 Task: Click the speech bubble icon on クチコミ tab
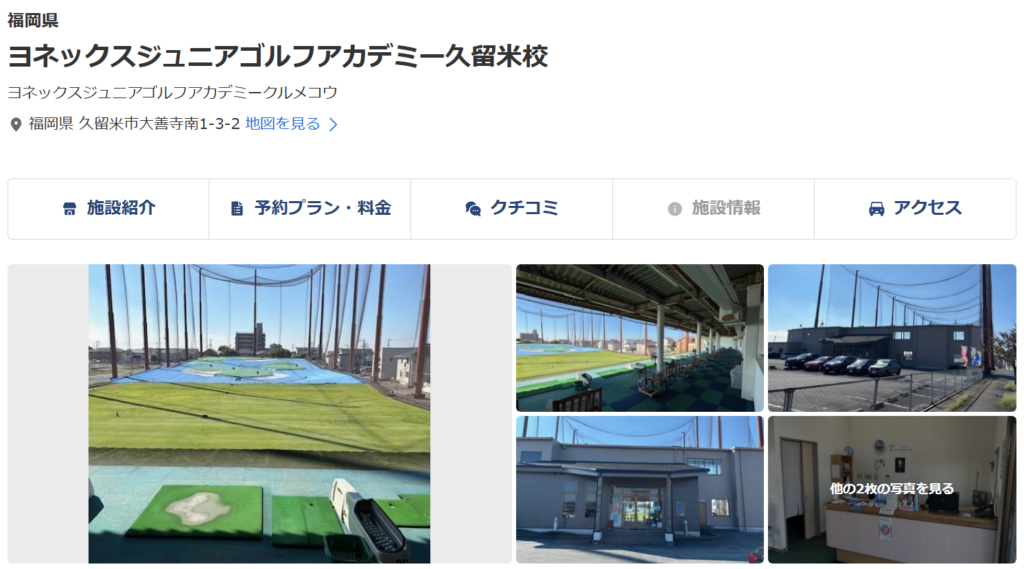[473, 208]
